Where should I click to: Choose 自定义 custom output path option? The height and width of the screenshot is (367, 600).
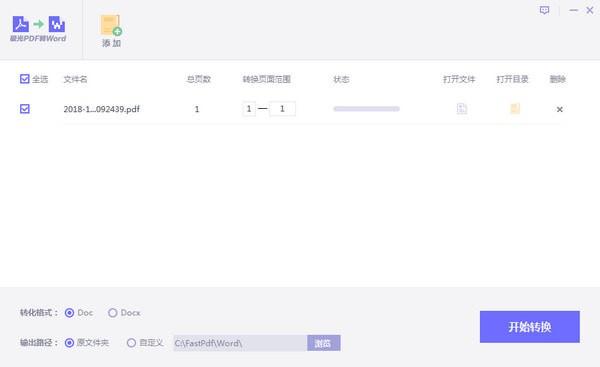click(x=131, y=343)
